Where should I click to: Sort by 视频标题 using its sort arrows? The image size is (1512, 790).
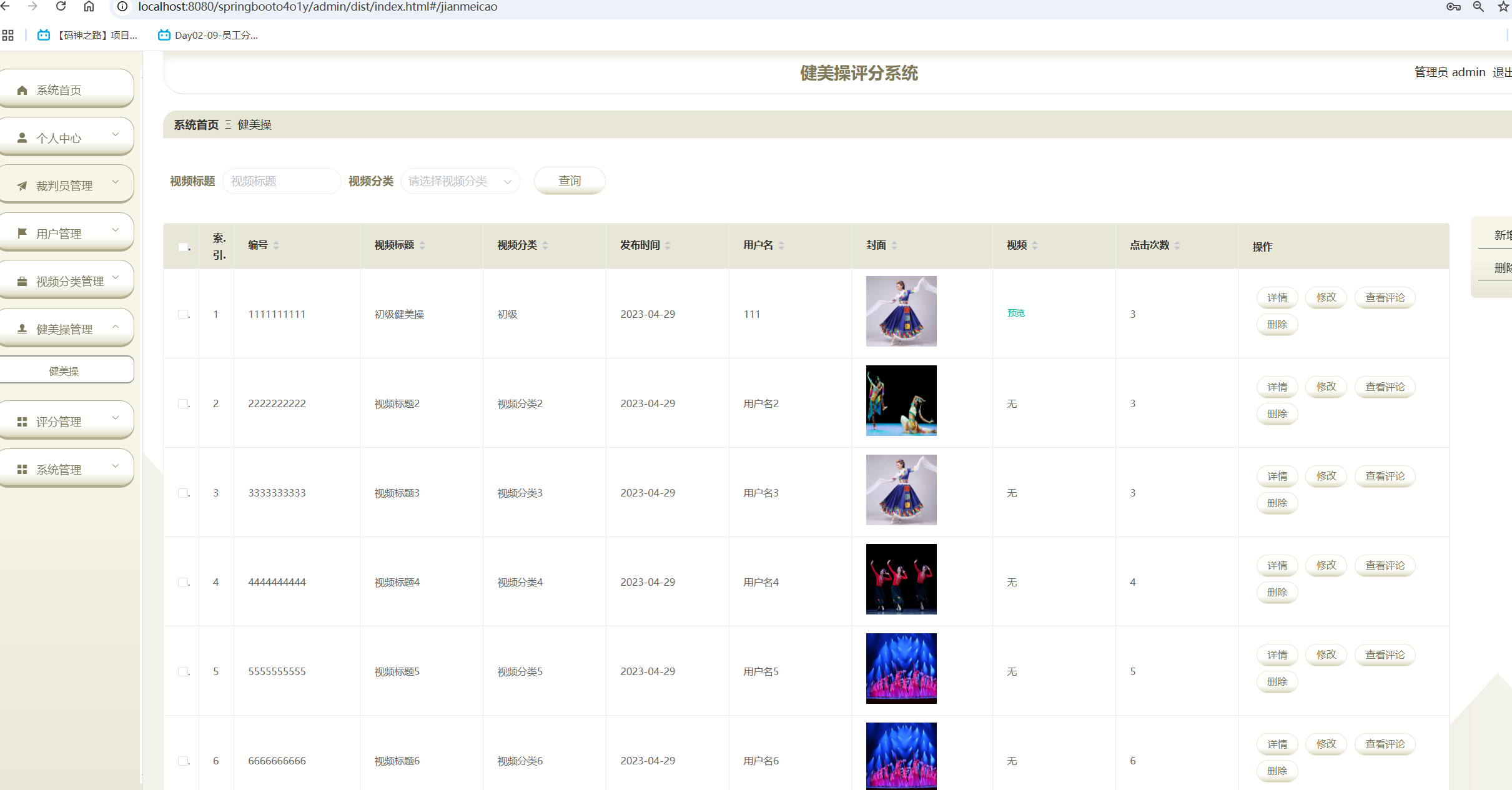coord(422,245)
